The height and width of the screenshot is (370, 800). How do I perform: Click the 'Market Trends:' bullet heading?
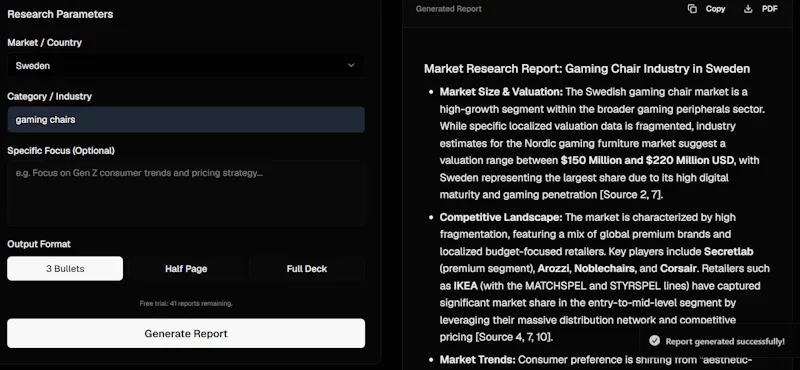tap(478, 360)
